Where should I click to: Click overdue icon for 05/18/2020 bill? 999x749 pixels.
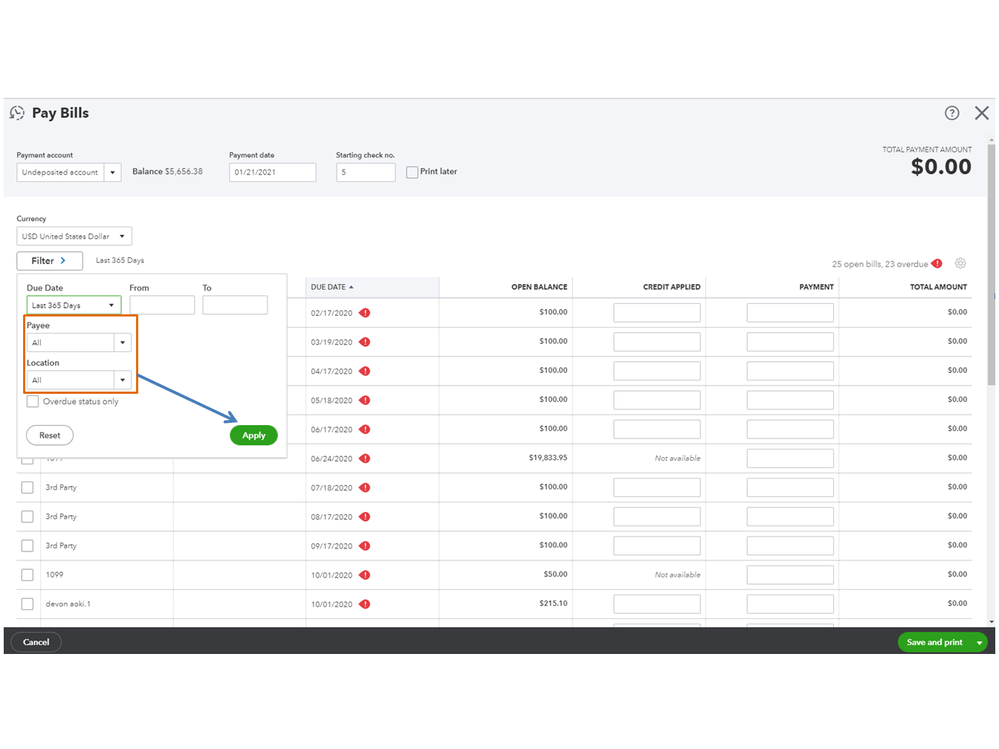tap(364, 400)
